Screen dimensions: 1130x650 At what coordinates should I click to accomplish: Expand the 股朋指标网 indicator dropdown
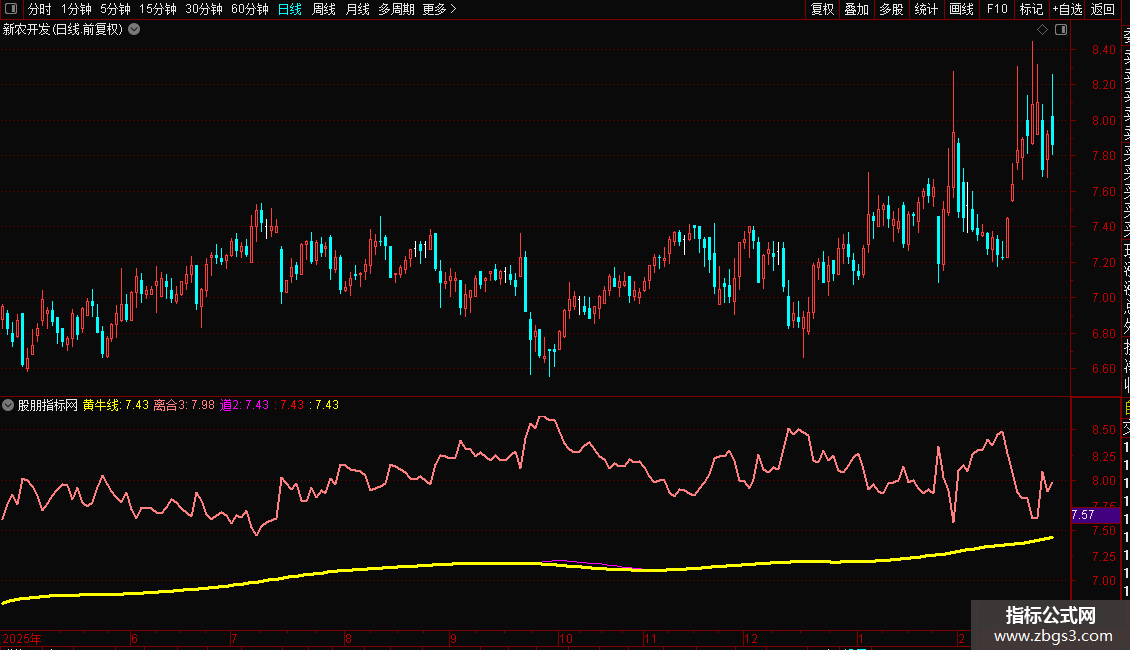(x=9, y=405)
